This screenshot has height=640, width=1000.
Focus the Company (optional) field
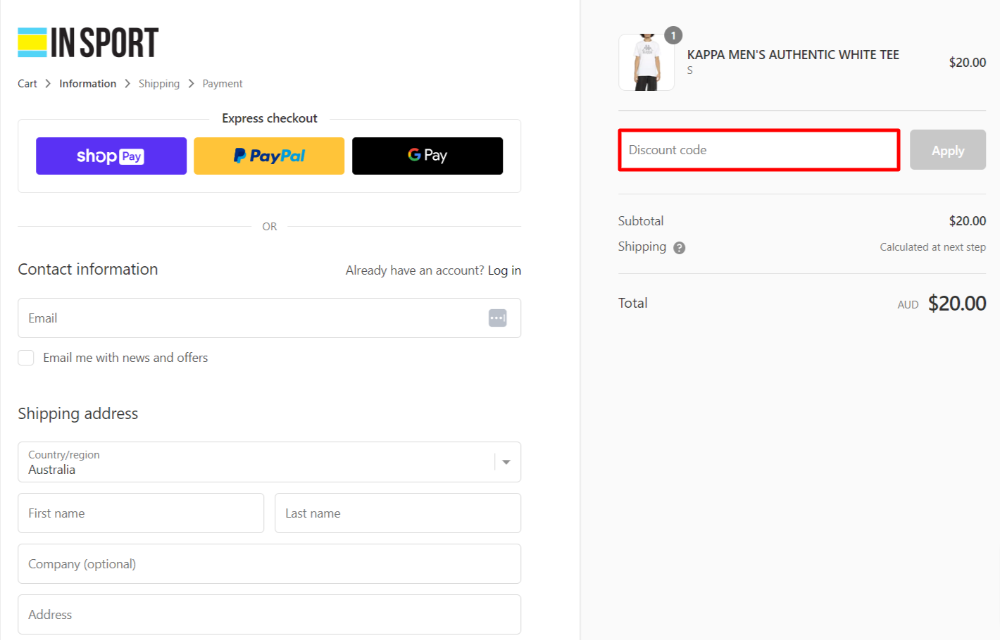coord(269,564)
